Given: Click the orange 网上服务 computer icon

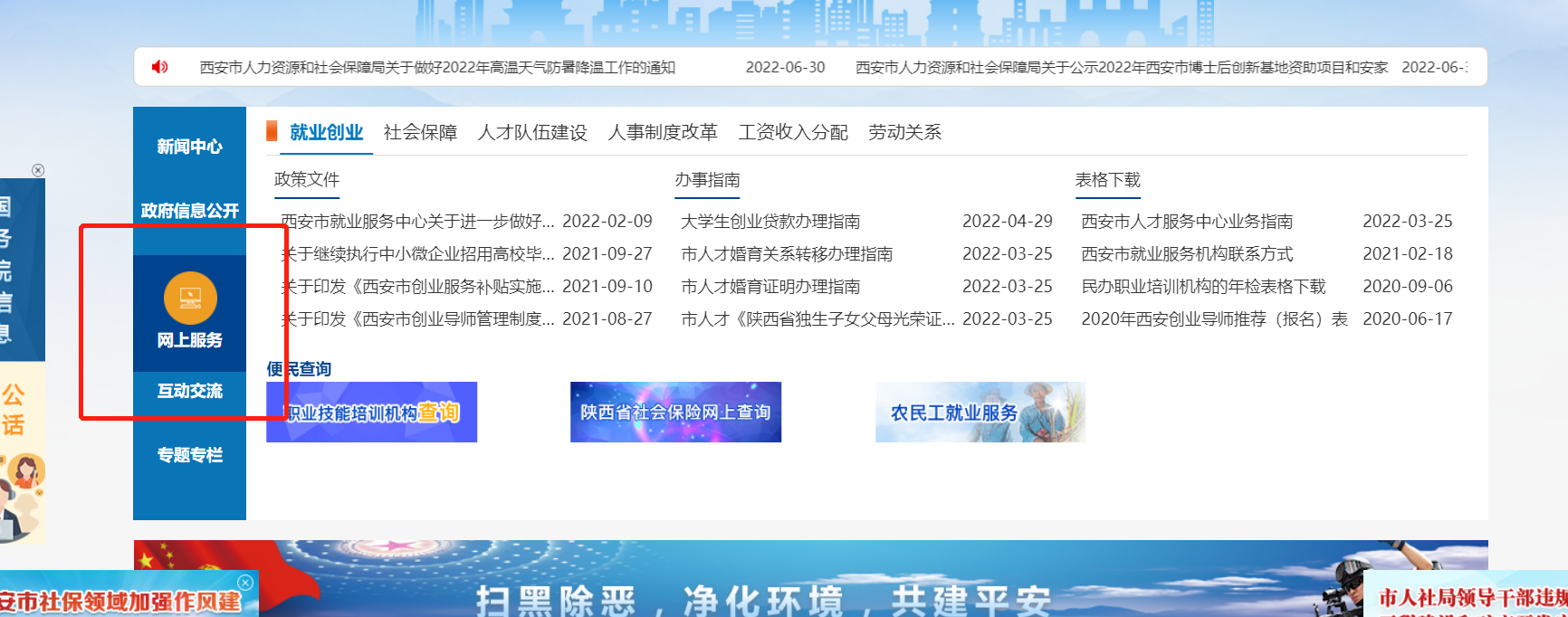Looking at the screenshot, I should pos(190,298).
